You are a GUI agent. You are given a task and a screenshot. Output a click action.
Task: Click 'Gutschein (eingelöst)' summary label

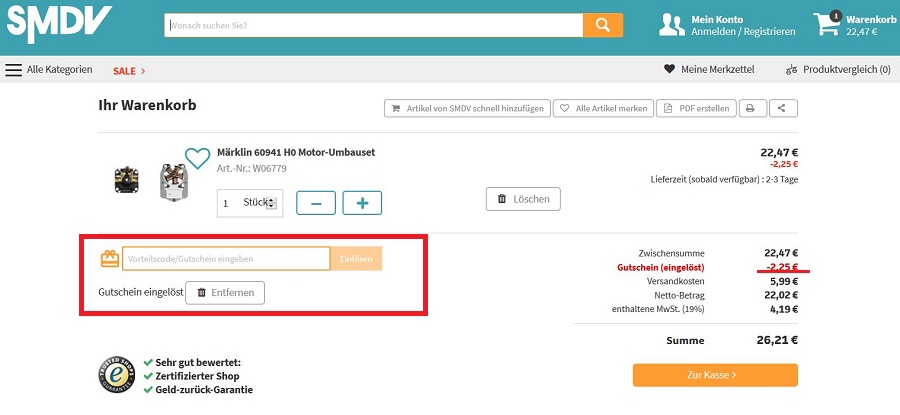(661, 267)
